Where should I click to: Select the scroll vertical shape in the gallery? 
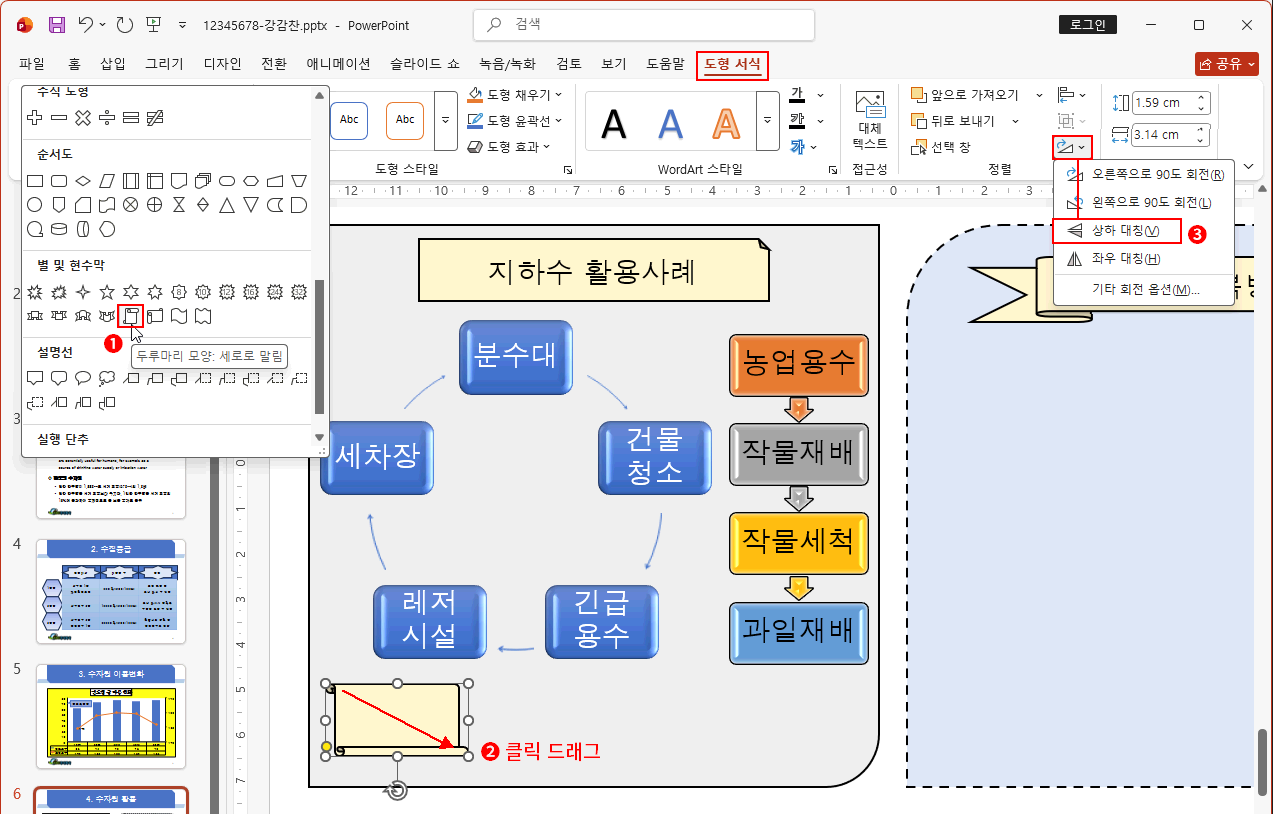pyautogui.click(x=131, y=315)
